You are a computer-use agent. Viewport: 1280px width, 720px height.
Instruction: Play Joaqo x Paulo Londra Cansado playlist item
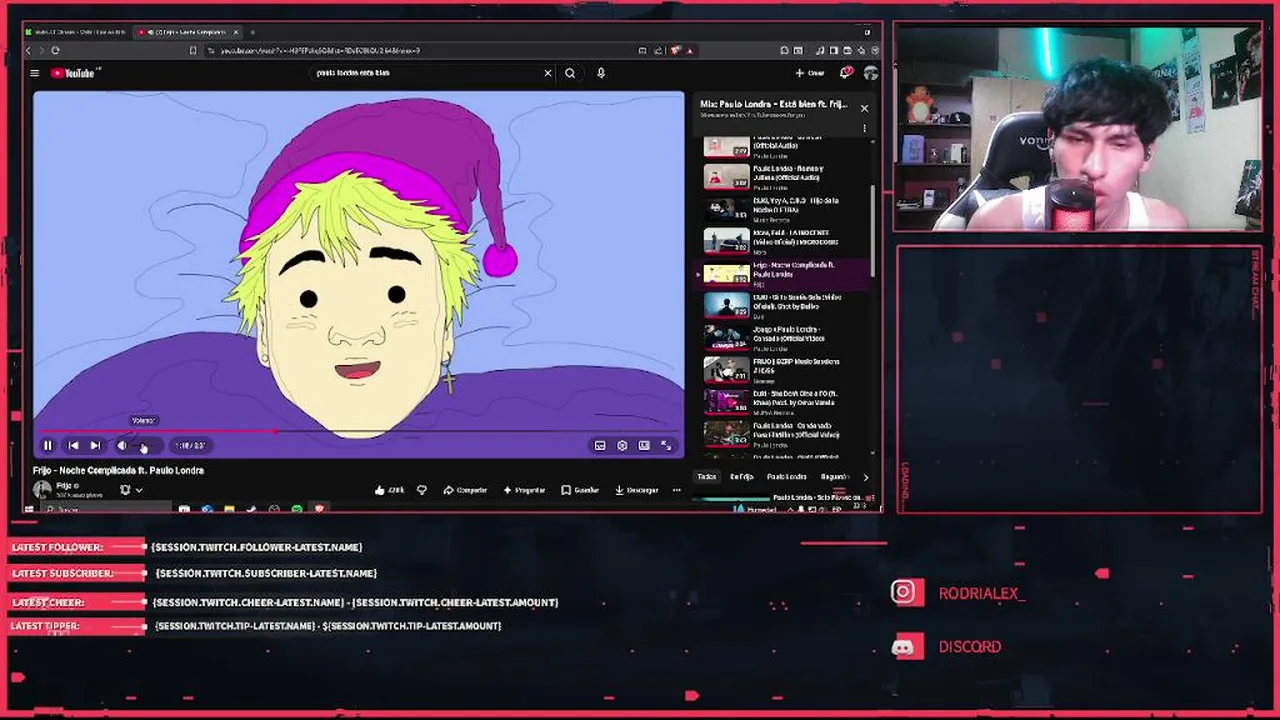(x=780, y=337)
